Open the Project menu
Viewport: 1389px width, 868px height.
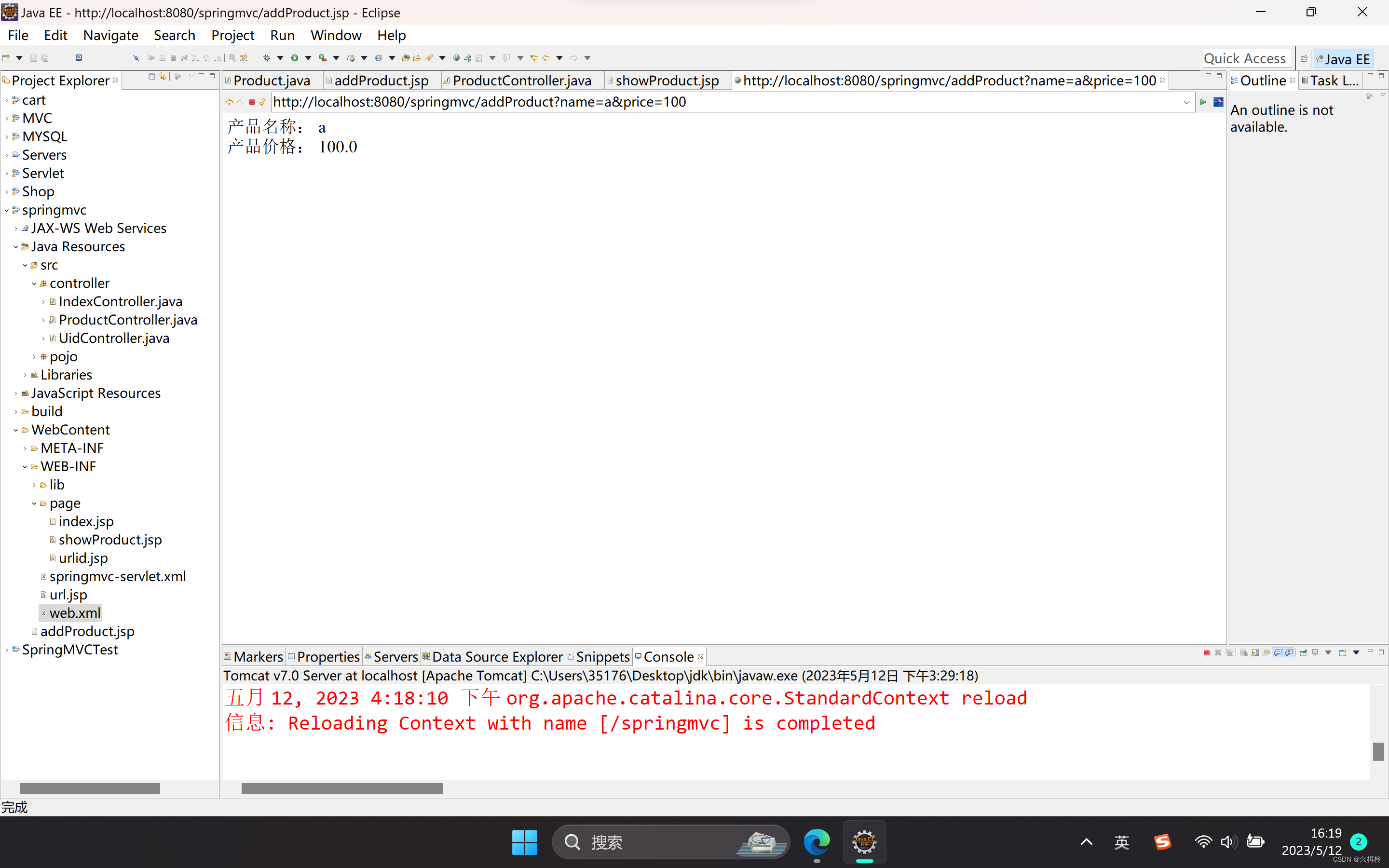232,36
